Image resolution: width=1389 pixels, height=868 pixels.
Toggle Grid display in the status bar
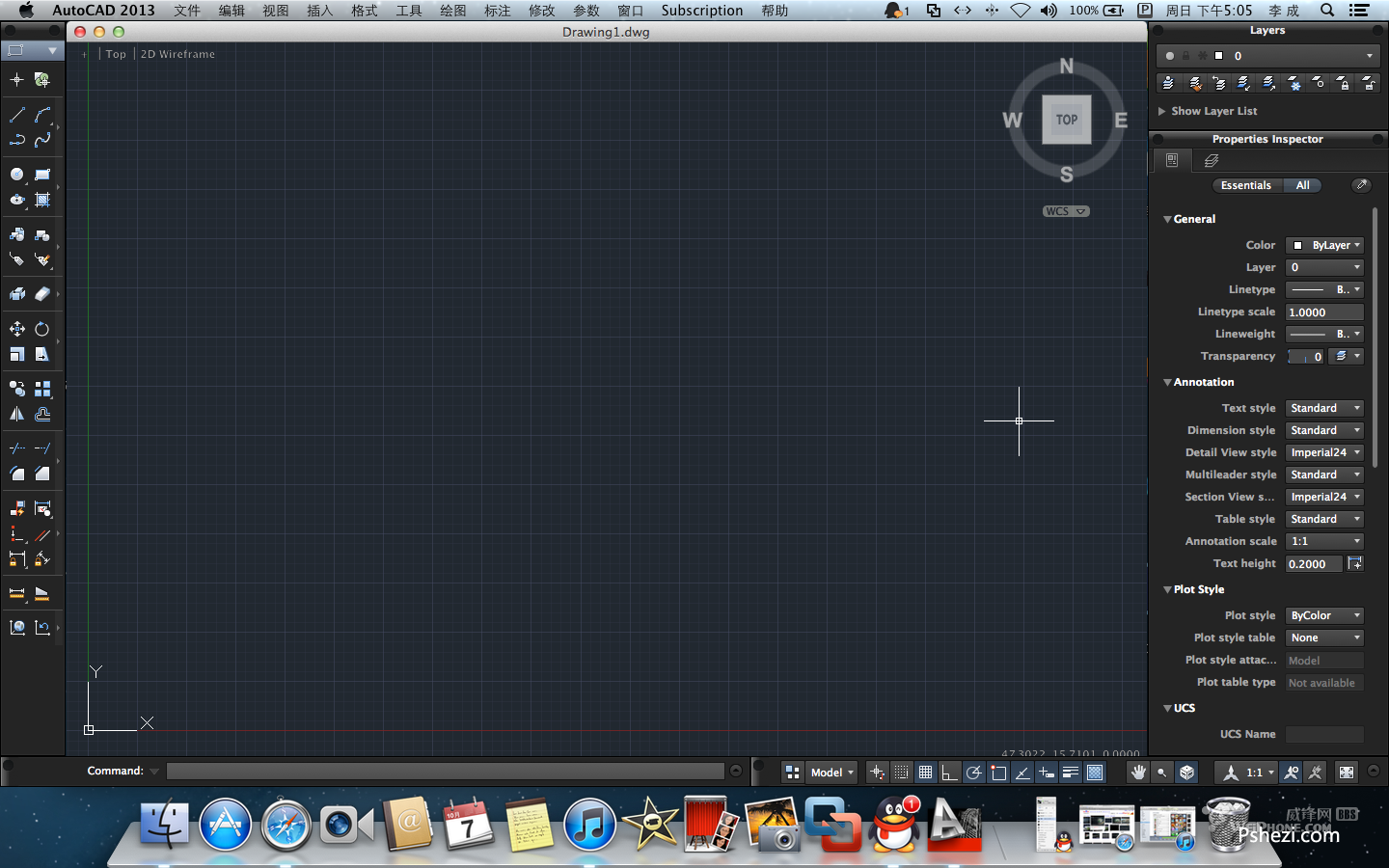click(x=926, y=772)
